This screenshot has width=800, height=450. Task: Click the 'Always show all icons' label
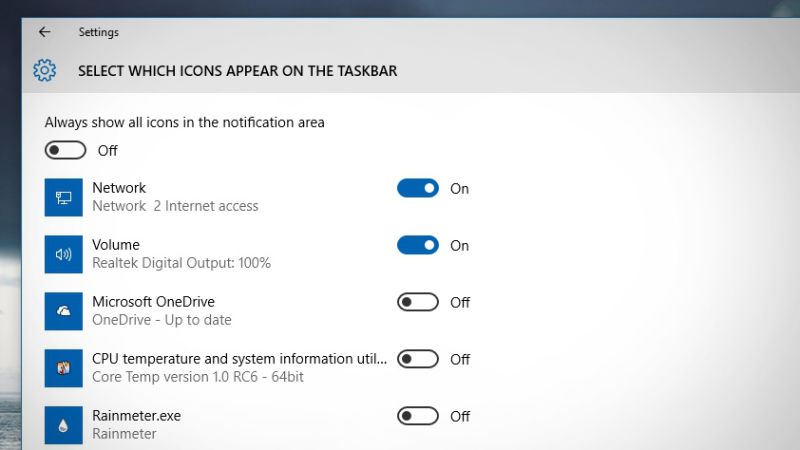pos(185,122)
